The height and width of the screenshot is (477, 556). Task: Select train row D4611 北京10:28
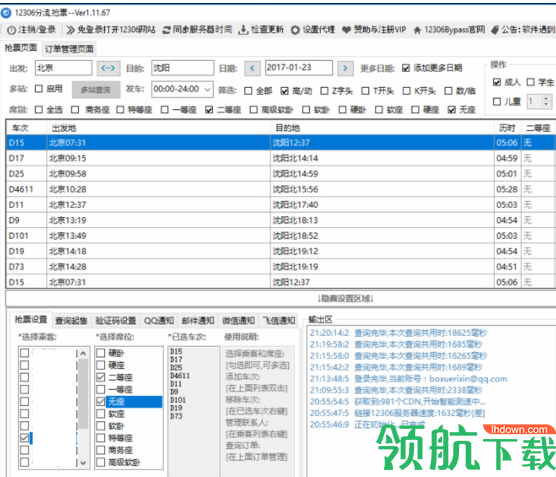pos(280,189)
